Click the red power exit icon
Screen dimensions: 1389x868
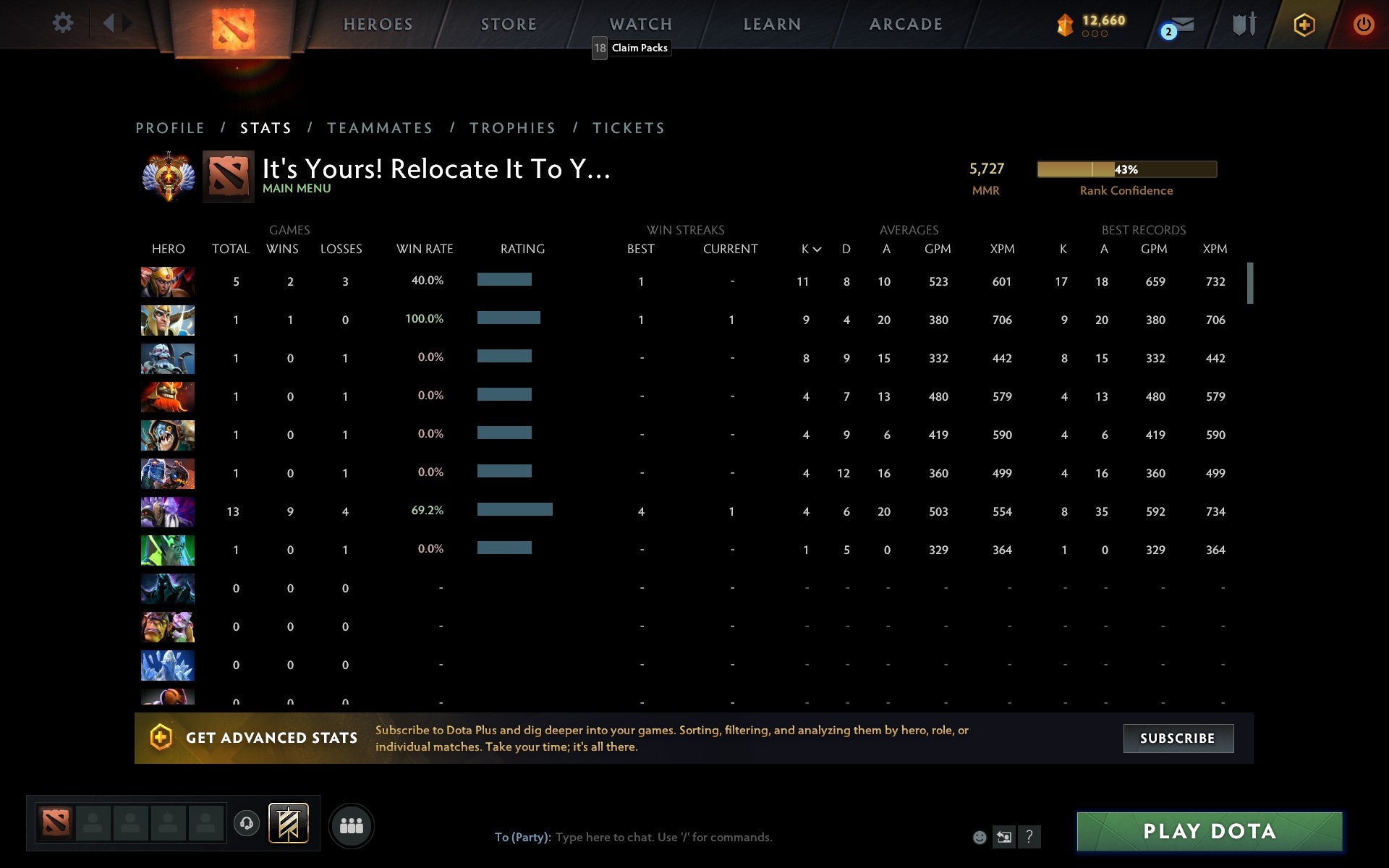(x=1366, y=23)
